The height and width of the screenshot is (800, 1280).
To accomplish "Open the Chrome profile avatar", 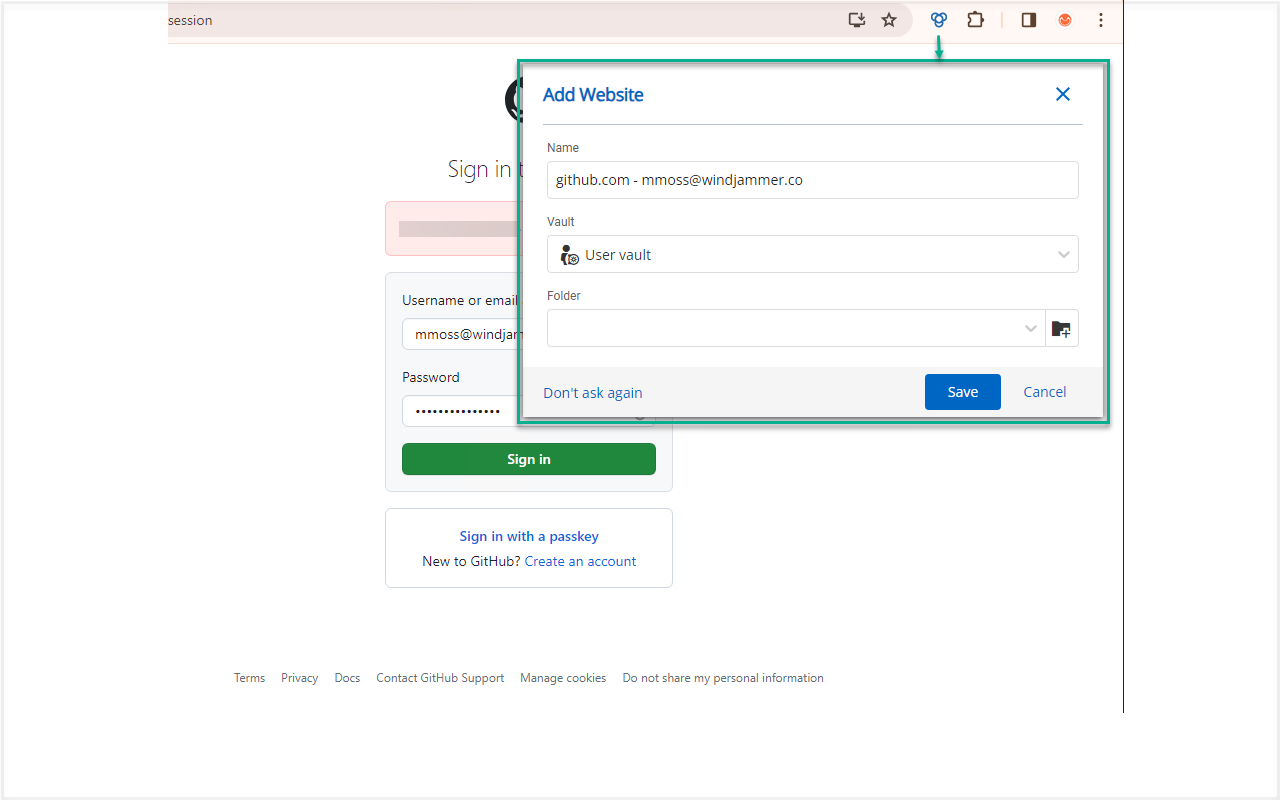I will click(x=1064, y=20).
